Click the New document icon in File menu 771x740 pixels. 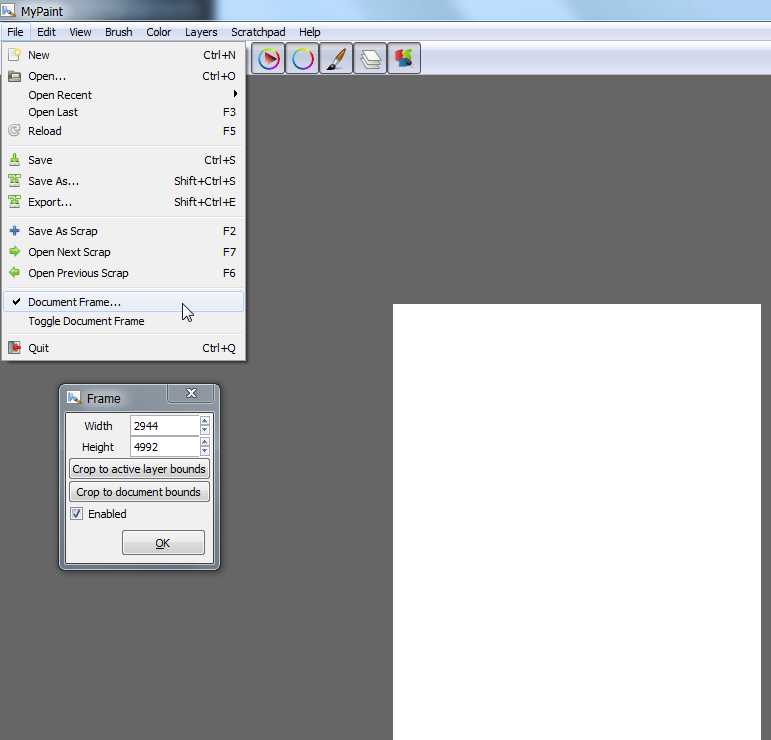(x=15, y=55)
